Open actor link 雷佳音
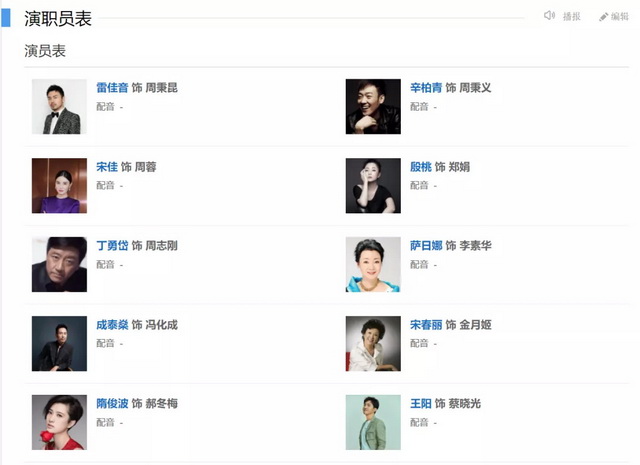The image size is (640, 465). click(112, 88)
